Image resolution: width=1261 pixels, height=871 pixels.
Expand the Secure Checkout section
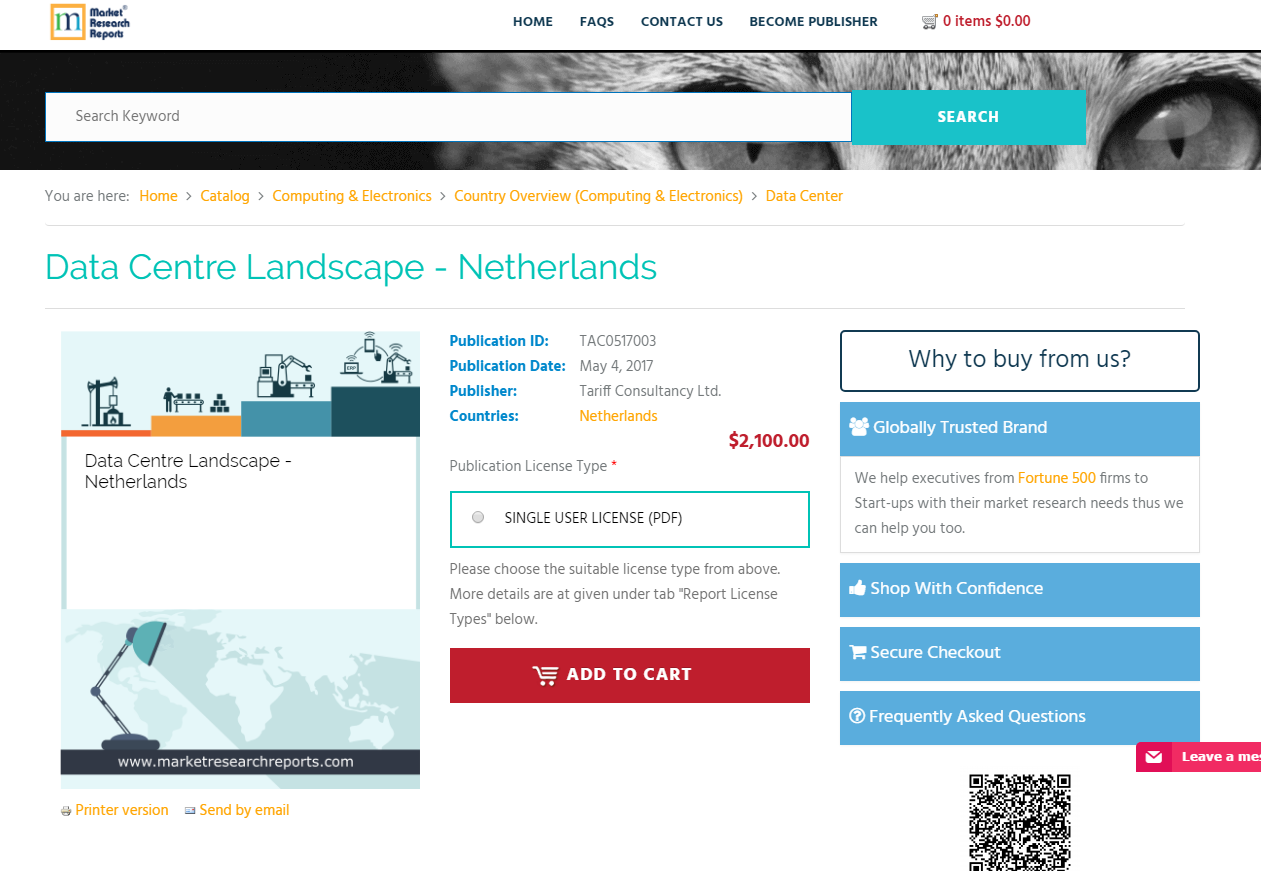1019,653
